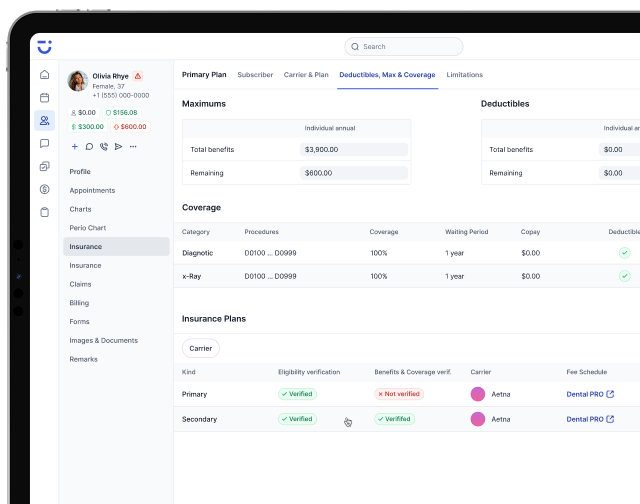Screen dimensions: 640x504
Task: Select the Diagnotic category cell
Action: click(198, 253)
